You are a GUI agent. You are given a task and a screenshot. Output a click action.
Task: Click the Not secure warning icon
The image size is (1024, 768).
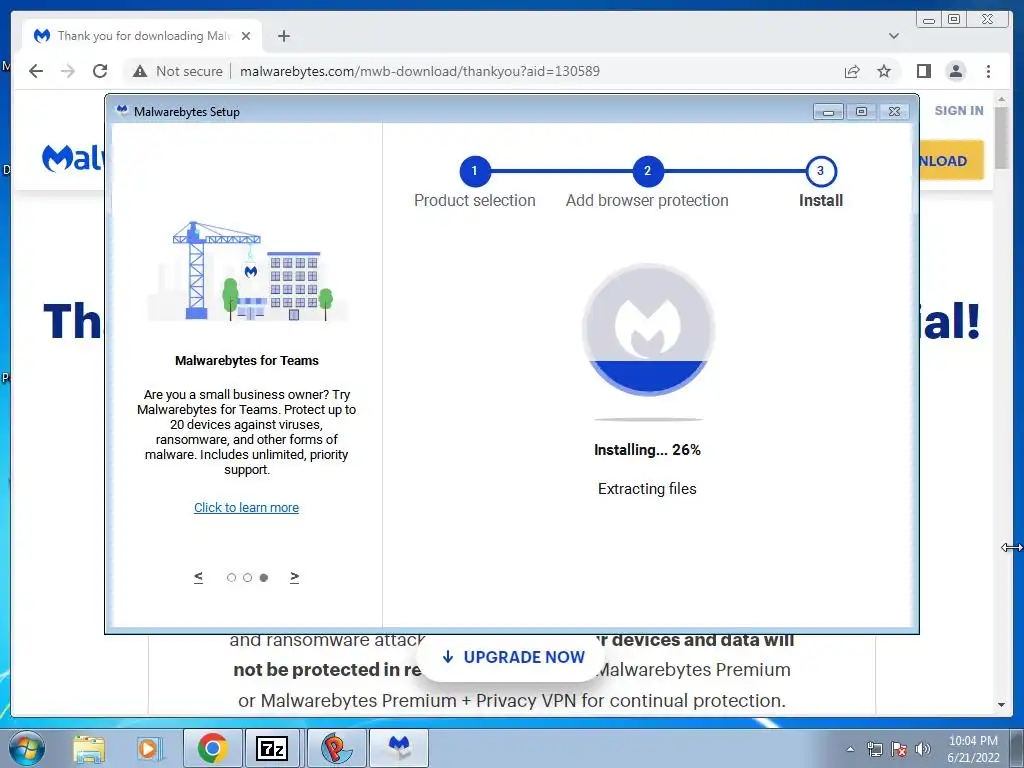pos(140,71)
